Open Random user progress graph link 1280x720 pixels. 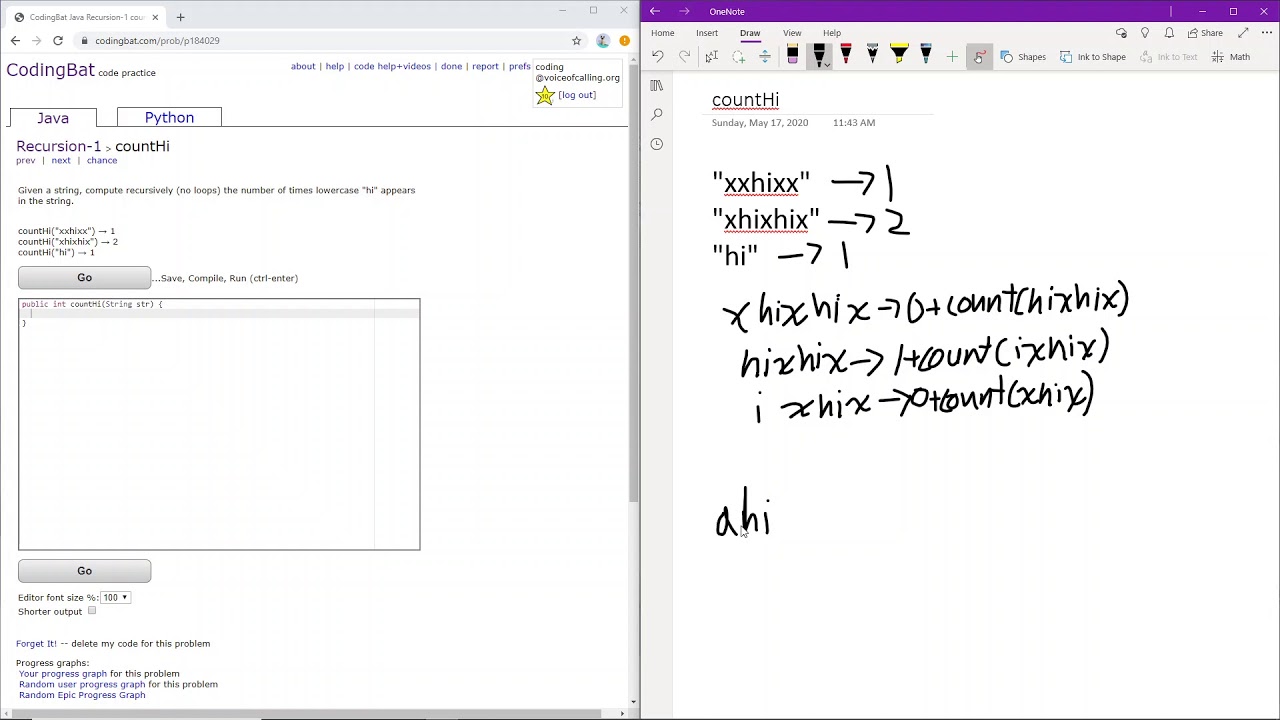[x=82, y=684]
